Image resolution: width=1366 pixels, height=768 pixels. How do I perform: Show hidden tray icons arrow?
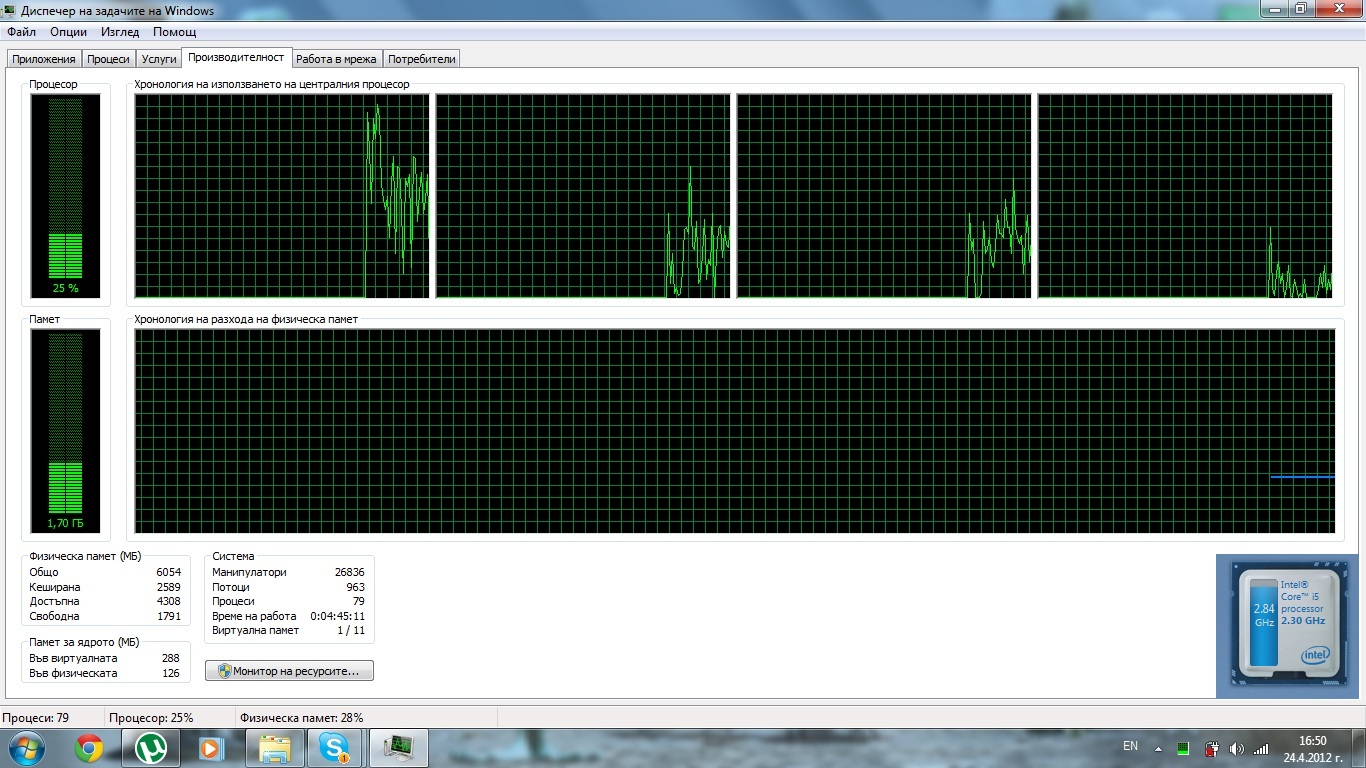click(x=1158, y=748)
